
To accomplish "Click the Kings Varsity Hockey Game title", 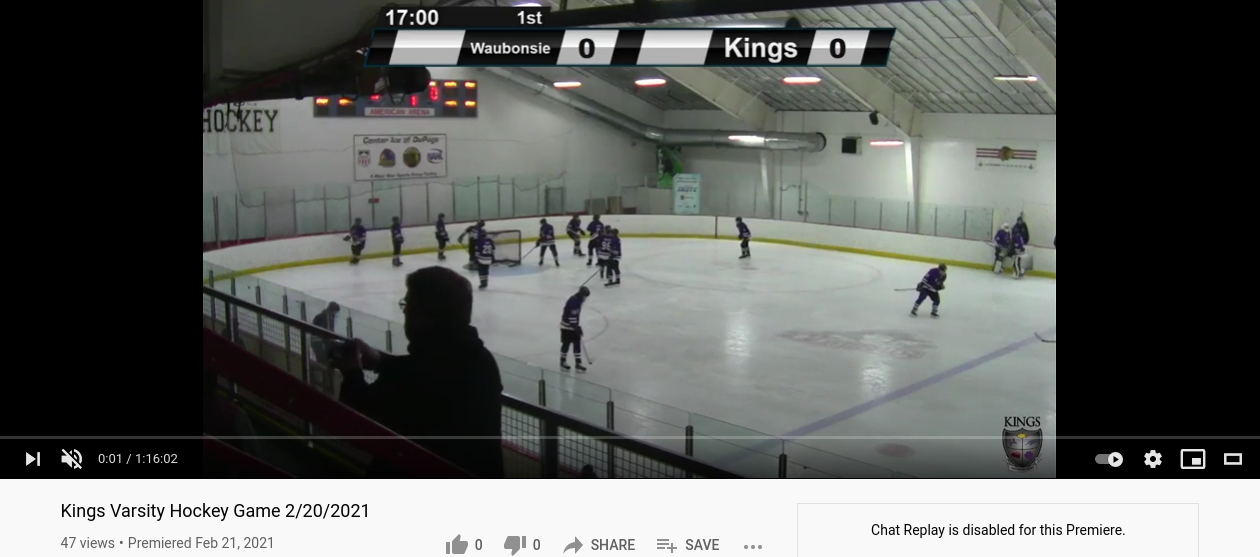I will click(215, 511).
